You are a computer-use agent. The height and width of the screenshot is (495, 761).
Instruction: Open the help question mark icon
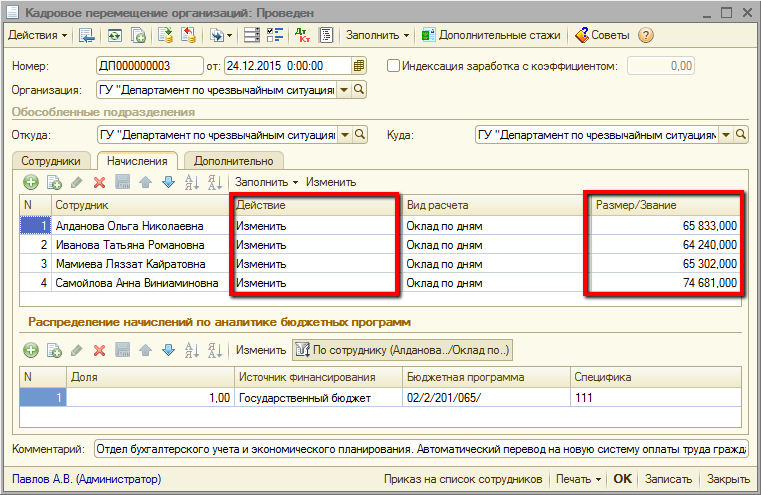click(646, 35)
